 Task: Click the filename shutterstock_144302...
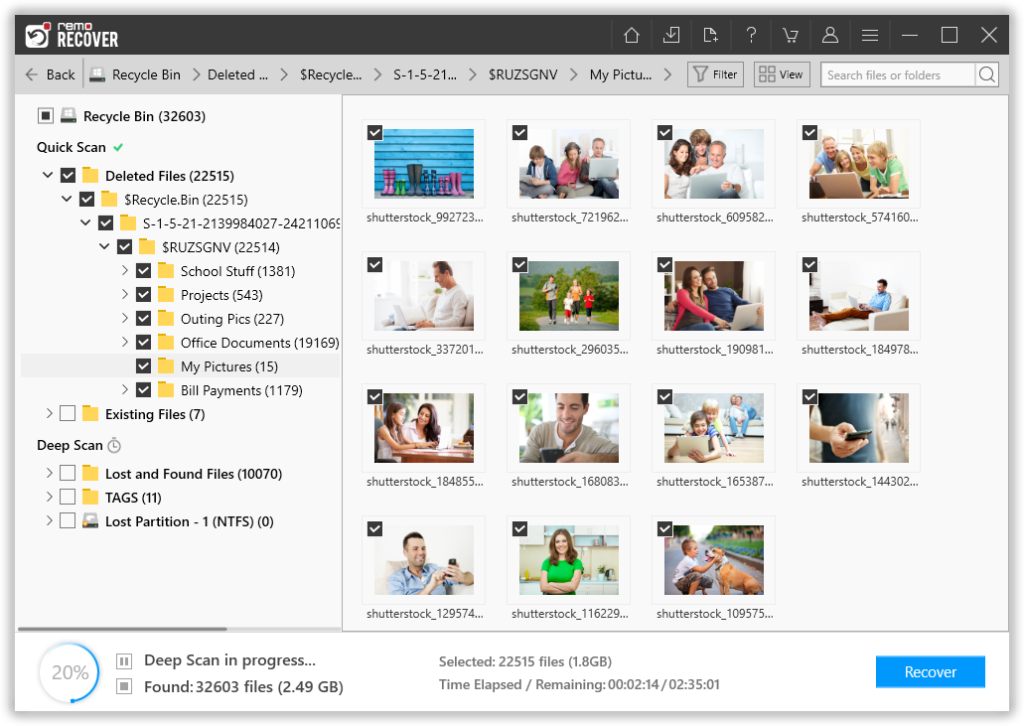point(859,482)
